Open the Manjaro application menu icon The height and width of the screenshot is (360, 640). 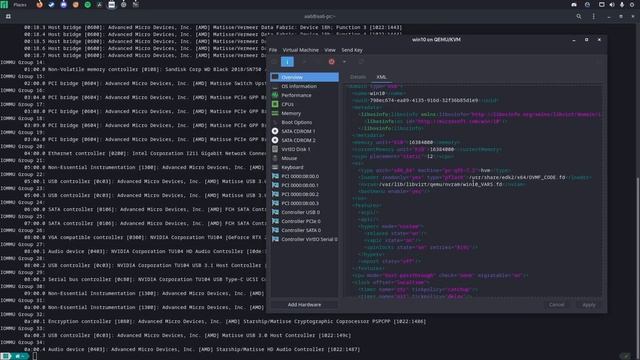tap(4, 4)
